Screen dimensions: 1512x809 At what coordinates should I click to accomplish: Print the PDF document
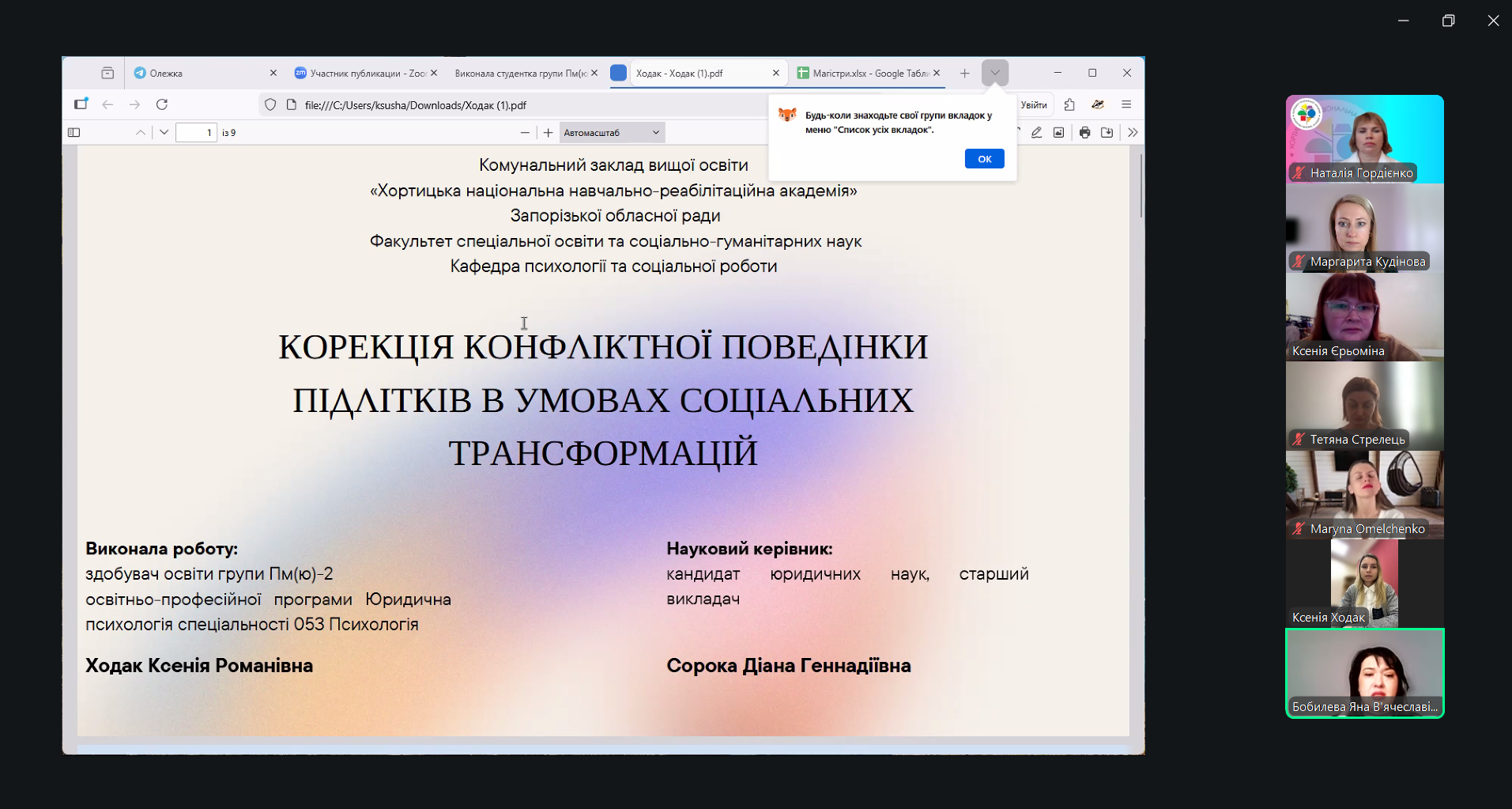click(1084, 133)
